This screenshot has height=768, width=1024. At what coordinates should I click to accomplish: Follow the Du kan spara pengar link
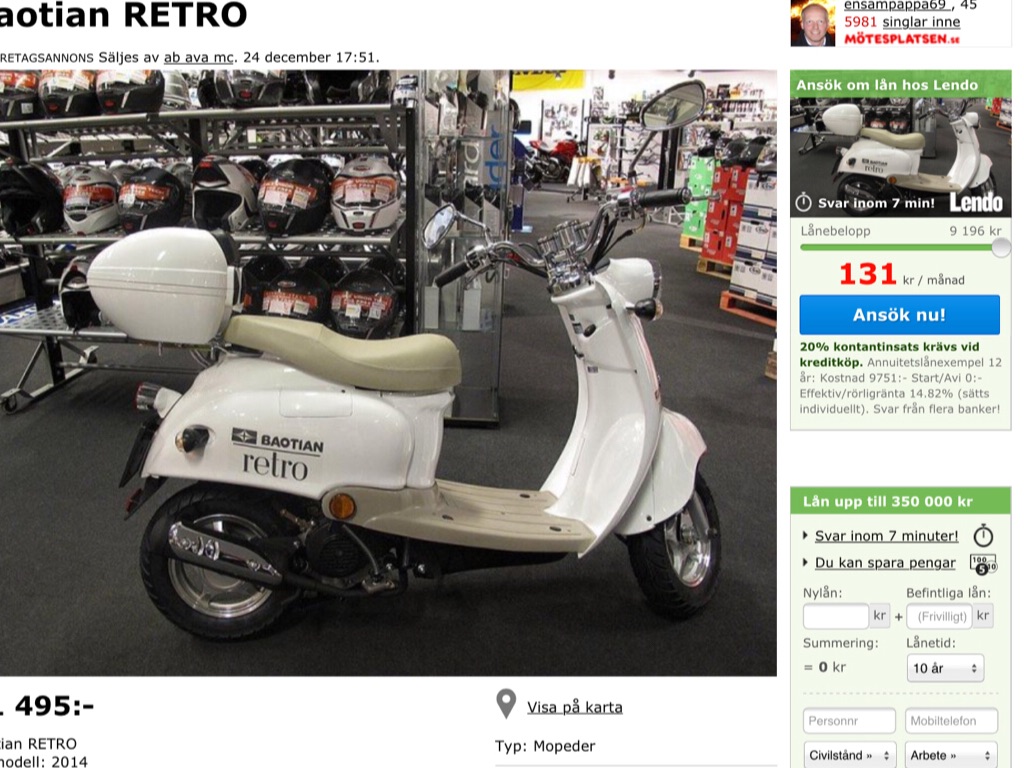pyautogui.click(x=885, y=563)
